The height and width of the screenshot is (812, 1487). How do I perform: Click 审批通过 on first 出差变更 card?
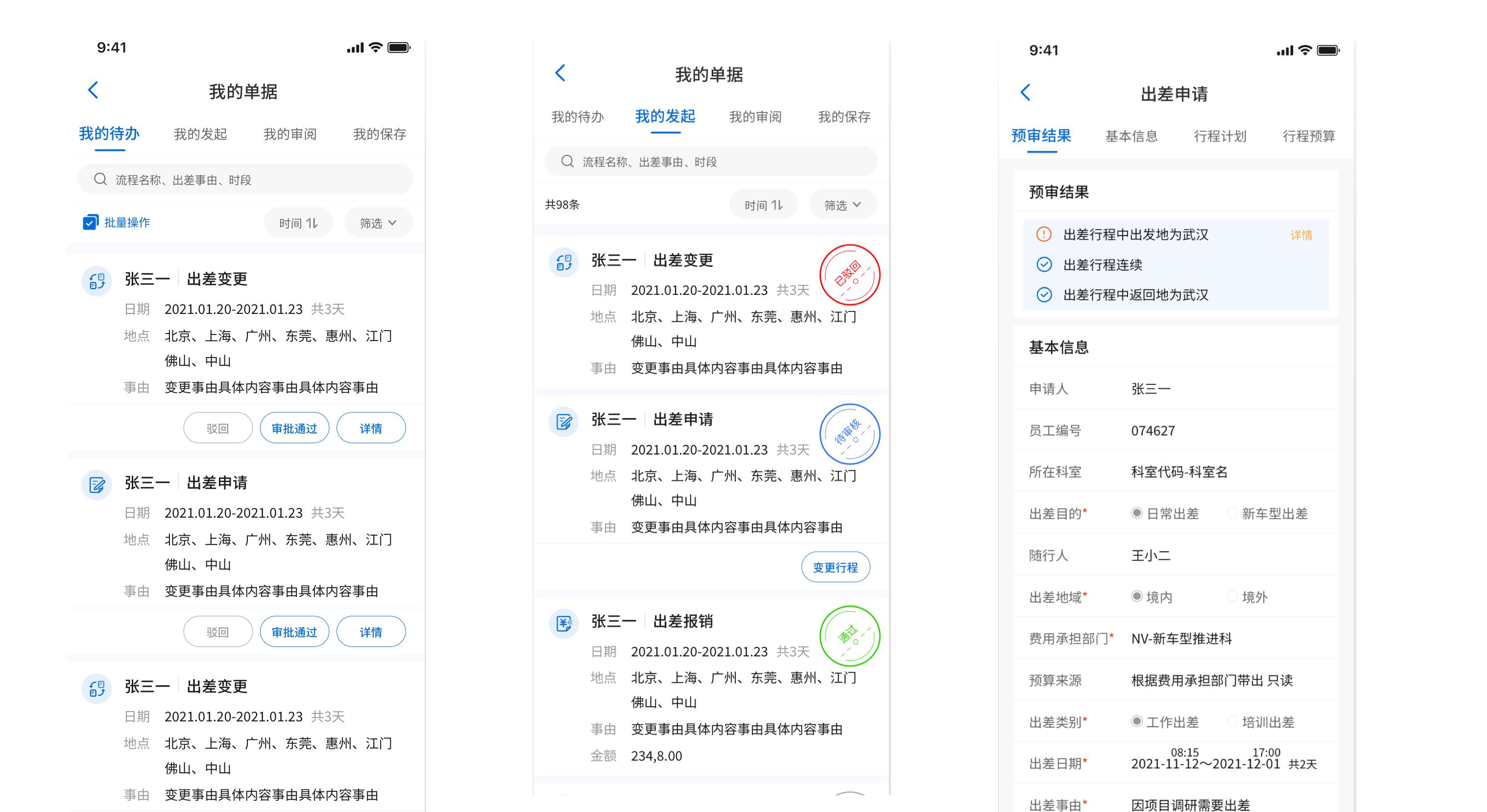[x=294, y=428]
